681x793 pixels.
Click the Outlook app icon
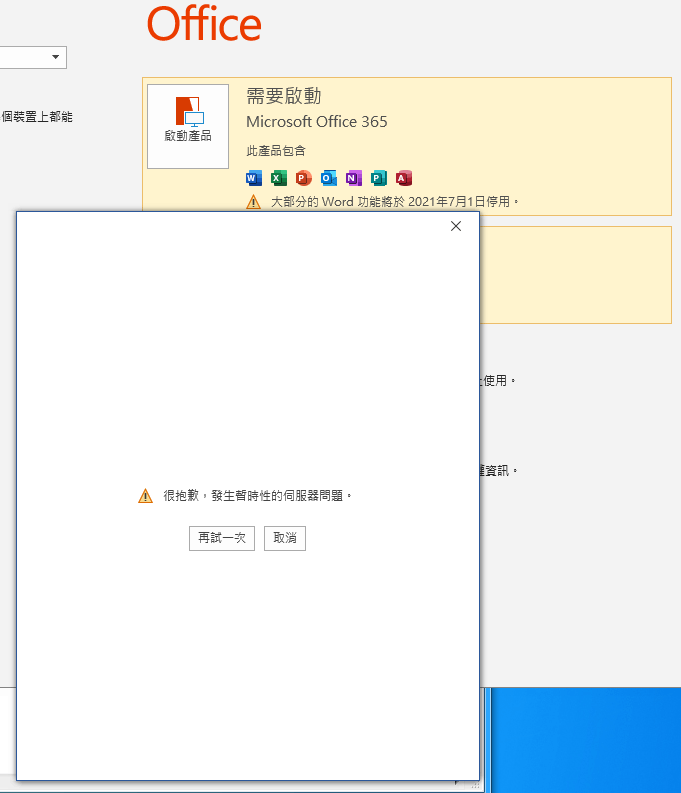[329, 178]
